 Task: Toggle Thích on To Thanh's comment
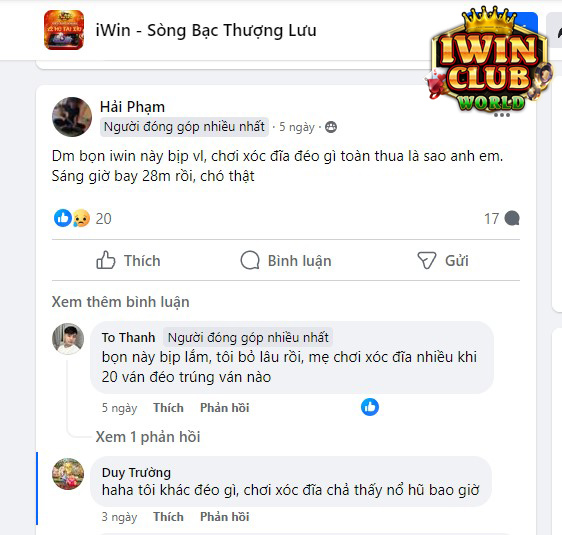168,408
